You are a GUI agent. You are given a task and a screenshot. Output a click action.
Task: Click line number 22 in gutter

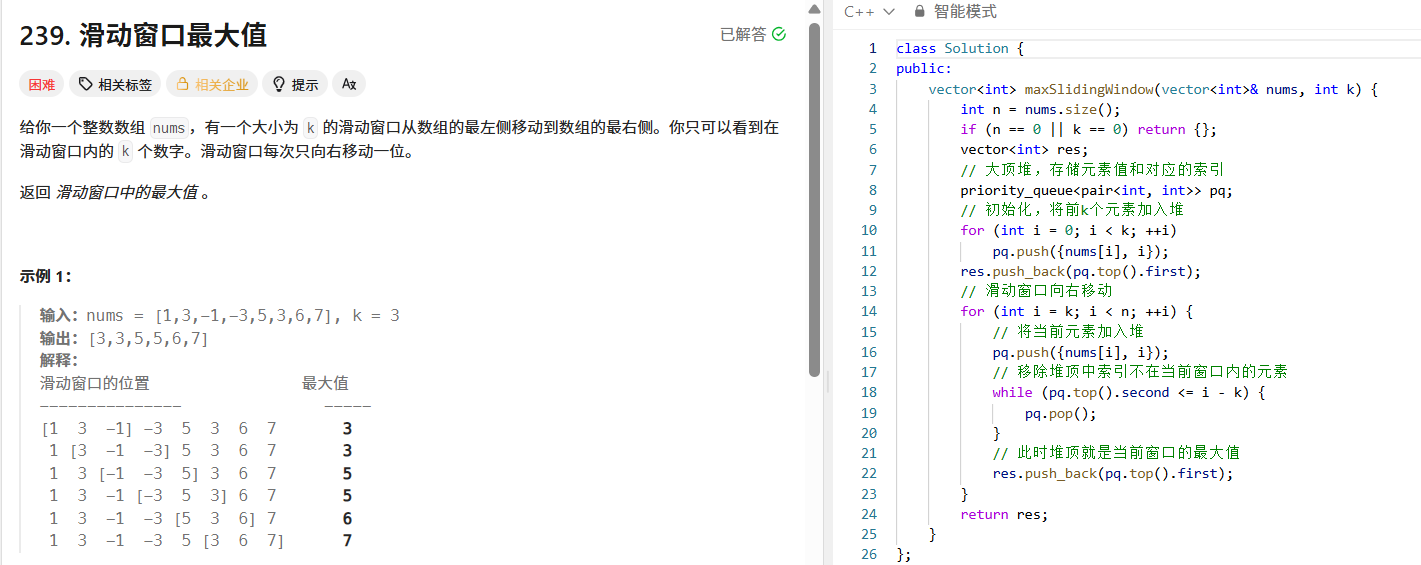868,473
